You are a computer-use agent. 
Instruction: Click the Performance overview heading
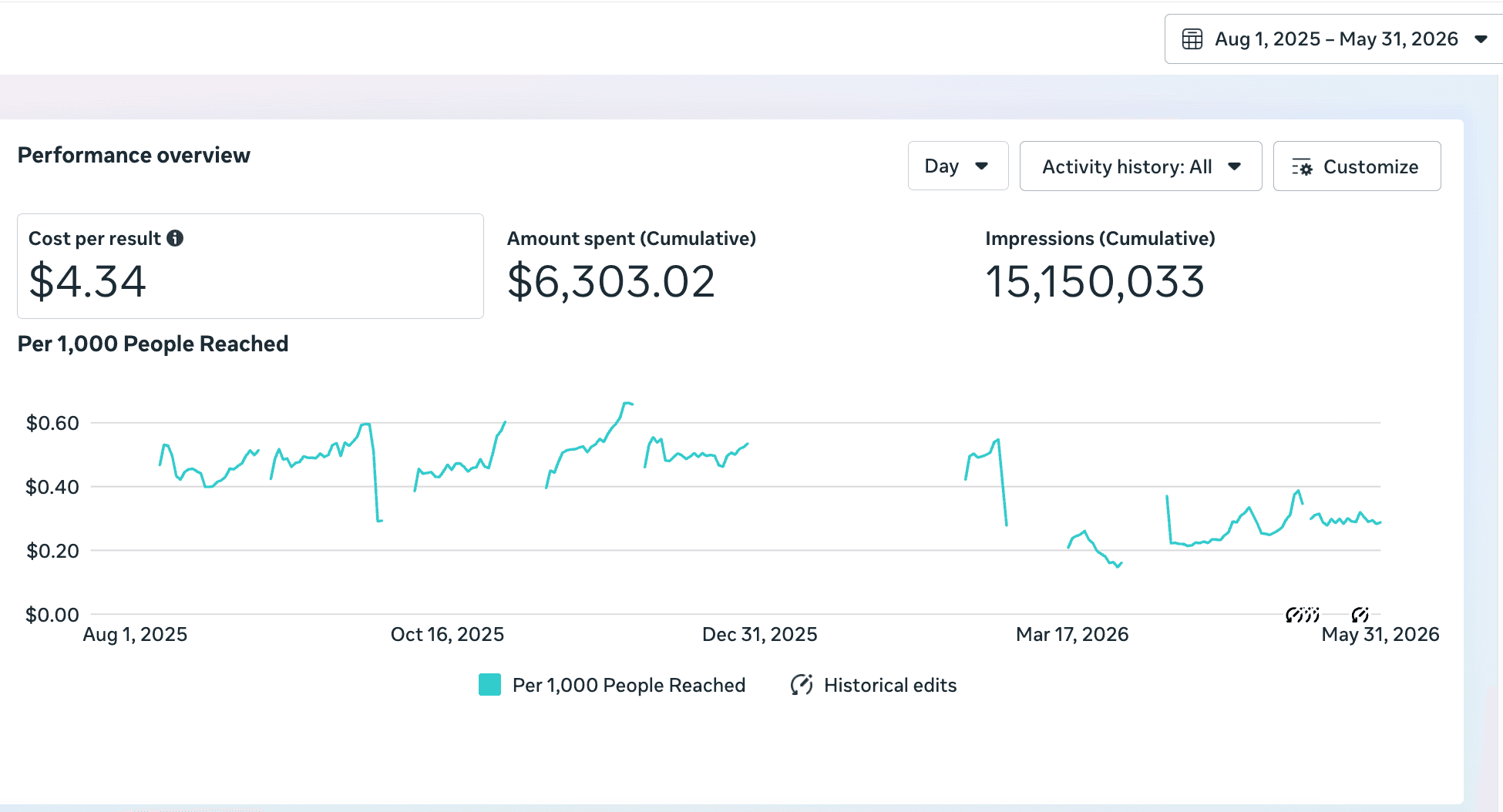pos(134,155)
